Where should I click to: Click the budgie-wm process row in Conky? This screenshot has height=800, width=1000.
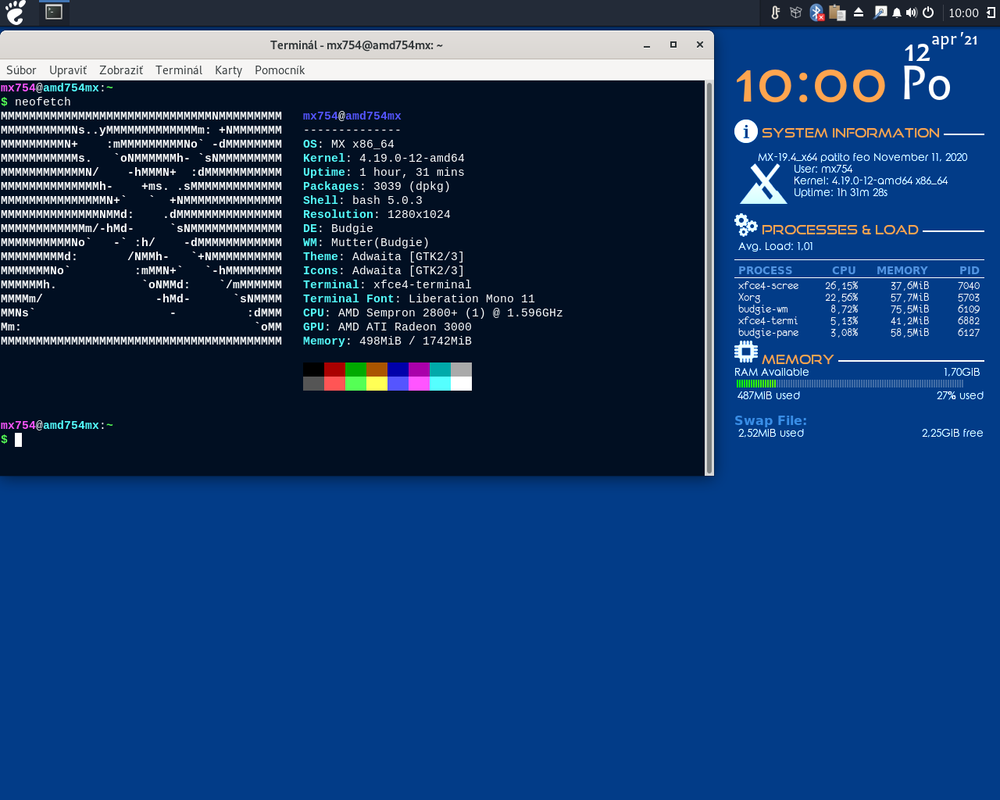[858, 309]
